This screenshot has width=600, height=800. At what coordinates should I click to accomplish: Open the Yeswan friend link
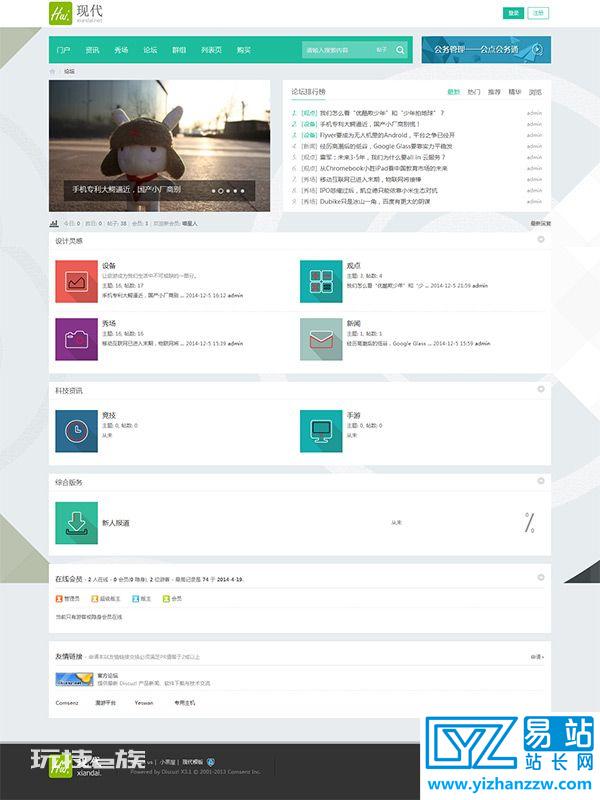point(144,703)
